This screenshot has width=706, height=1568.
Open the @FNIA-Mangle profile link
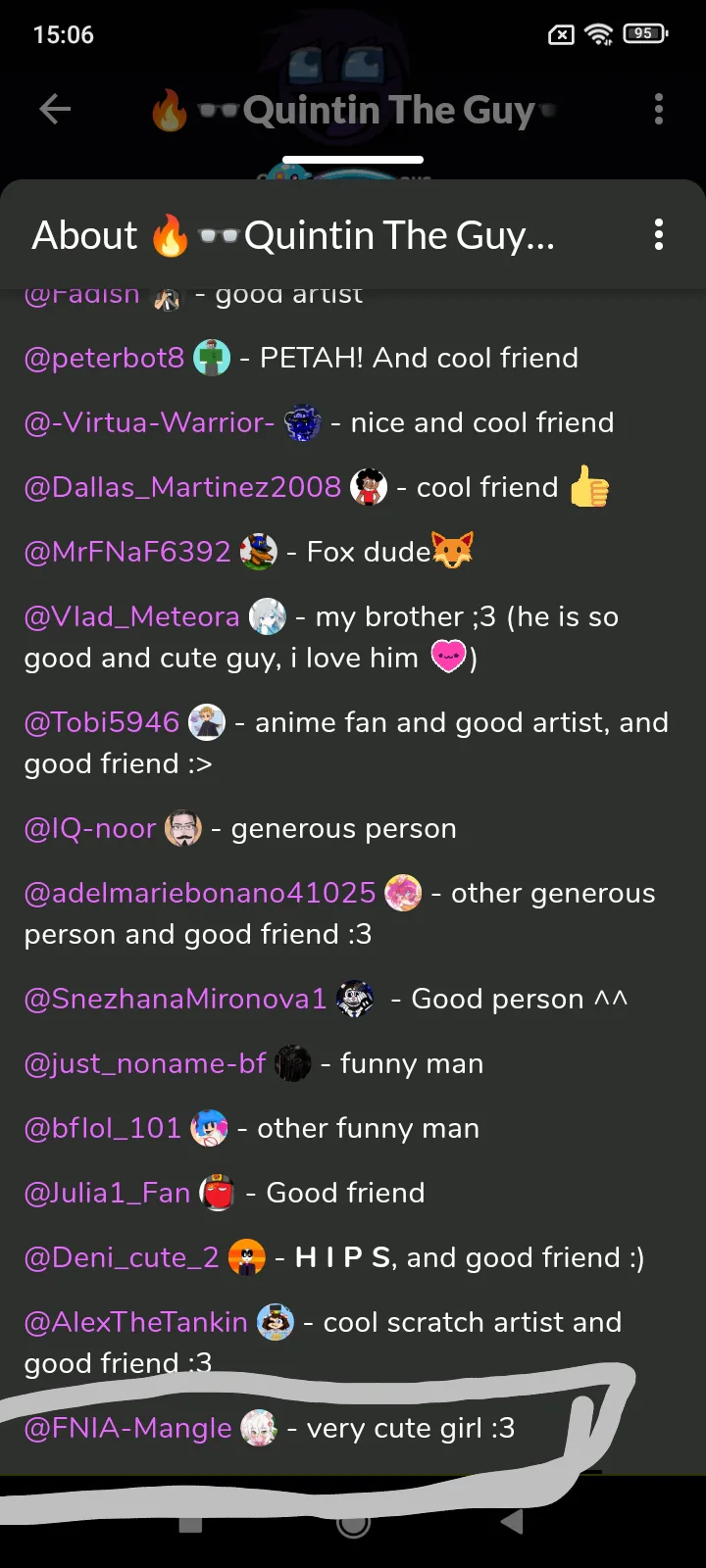pyautogui.click(x=128, y=1428)
